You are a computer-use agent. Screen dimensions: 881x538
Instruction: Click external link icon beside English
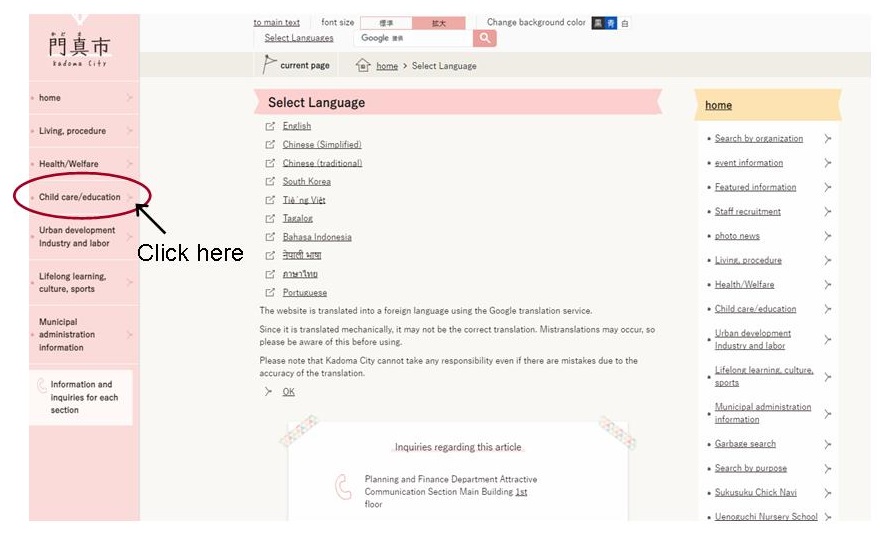(270, 126)
